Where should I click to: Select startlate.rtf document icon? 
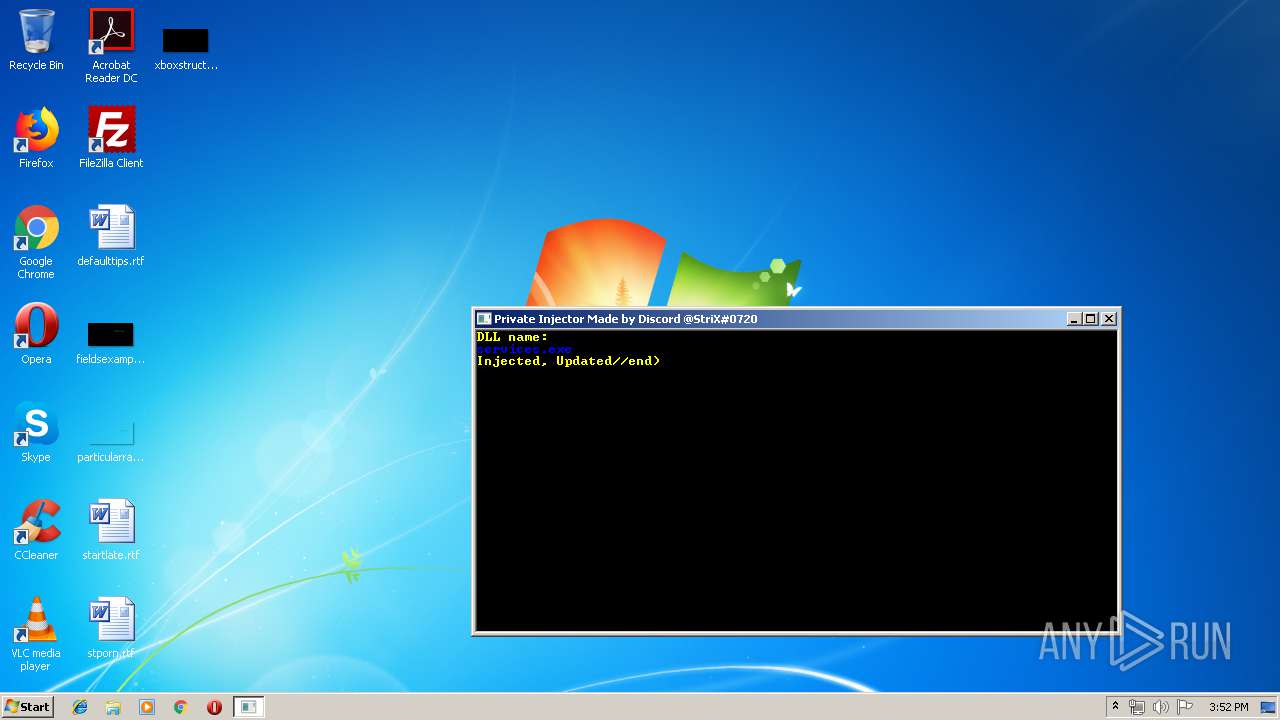click(111, 530)
